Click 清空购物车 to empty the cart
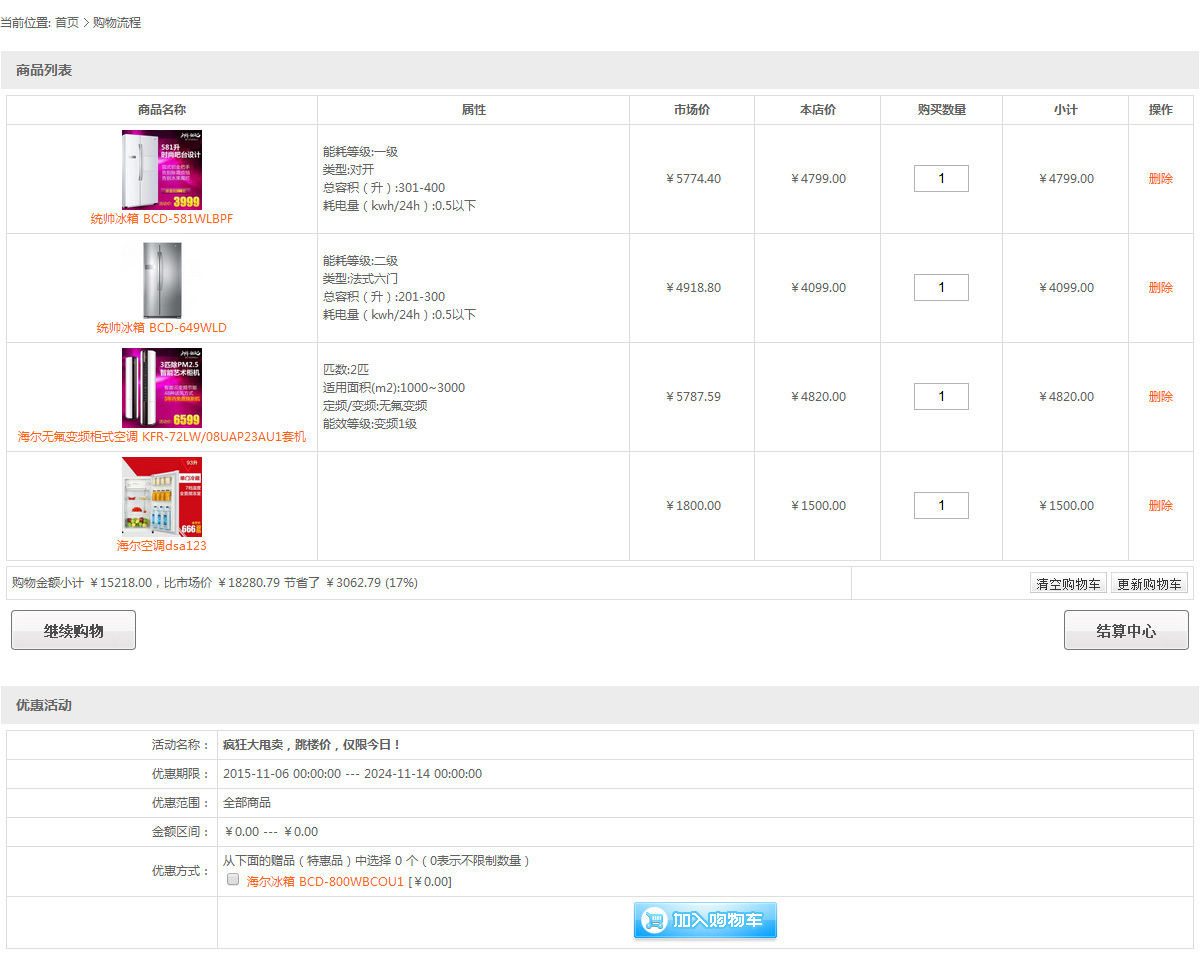The height and width of the screenshot is (958, 1200). click(1068, 584)
